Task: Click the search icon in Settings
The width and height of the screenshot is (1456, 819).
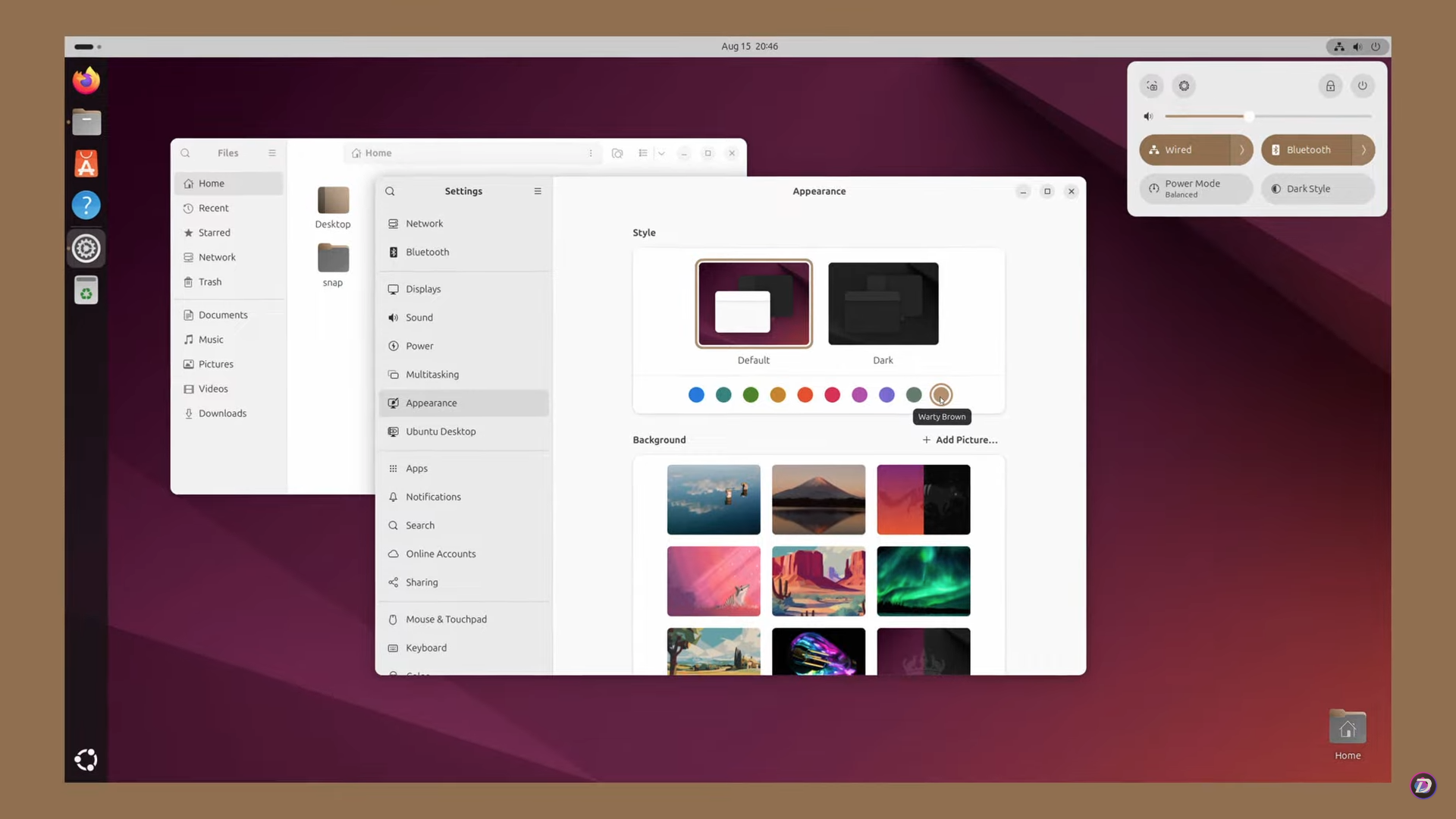Action: click(x=390, y=191)
